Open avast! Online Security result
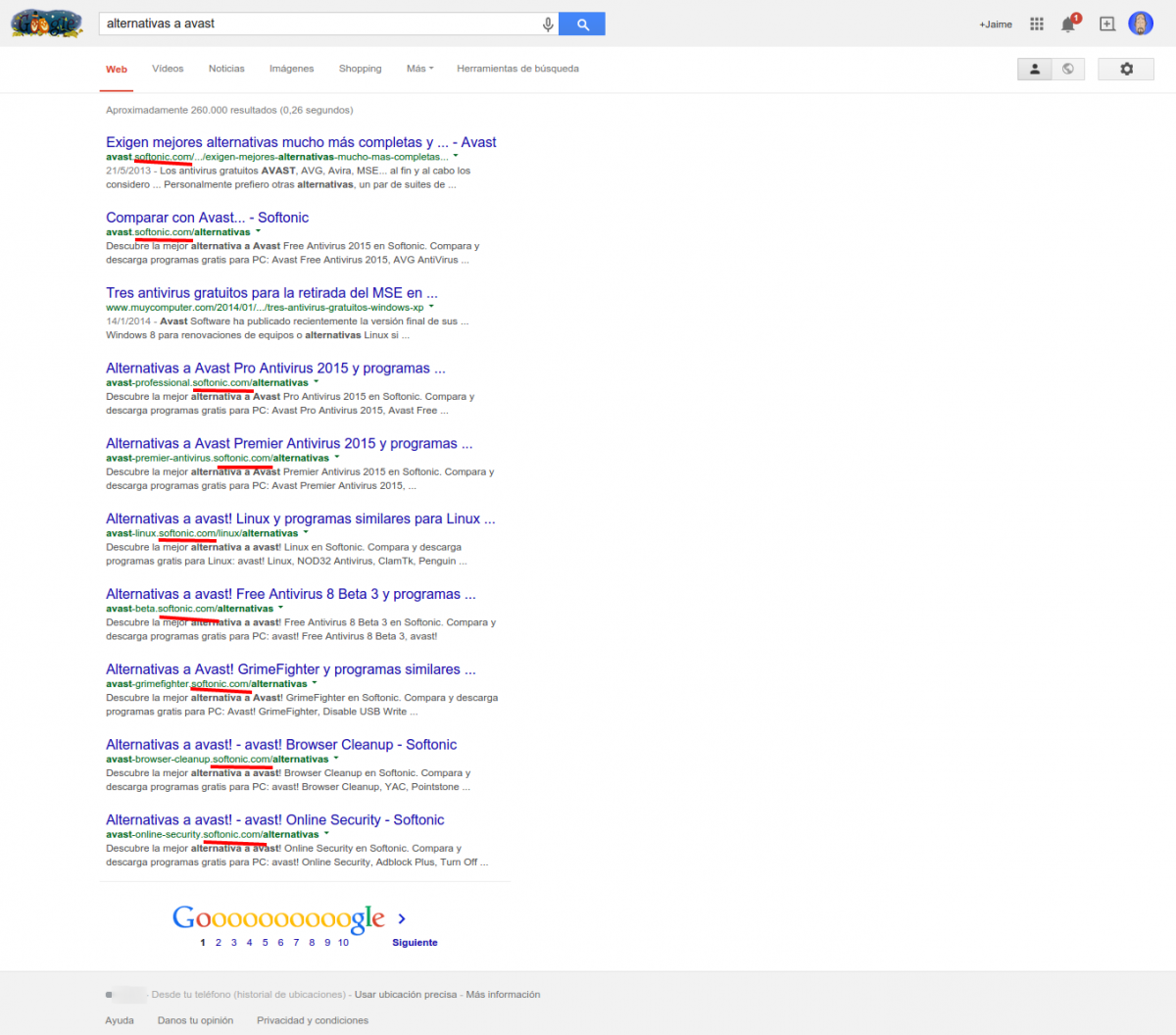This screenshot has height=1035, width=1176. [275, 820]
